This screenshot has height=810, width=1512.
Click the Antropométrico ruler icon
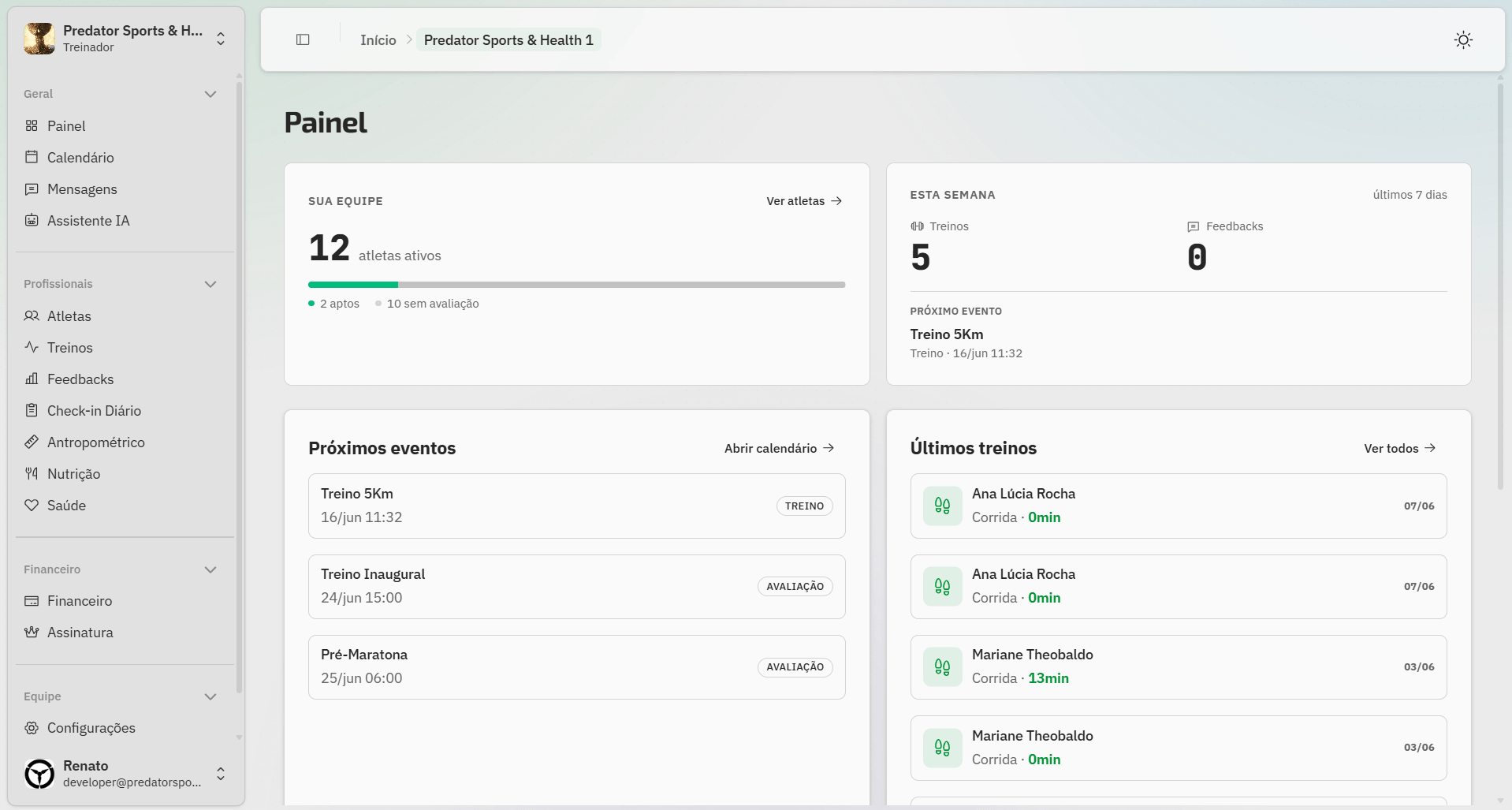click(x=32, y=442)
